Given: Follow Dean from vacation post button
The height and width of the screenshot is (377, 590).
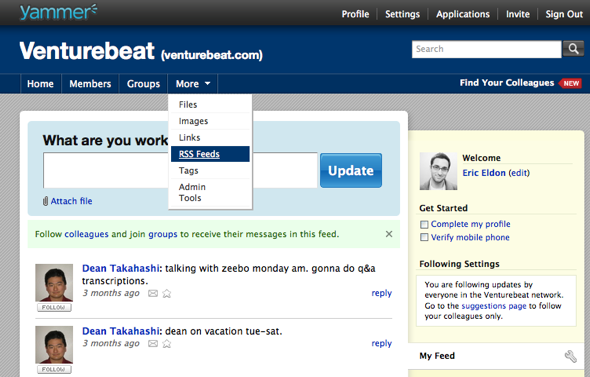Looking at the screenshot, I should (x=54, y=369).
